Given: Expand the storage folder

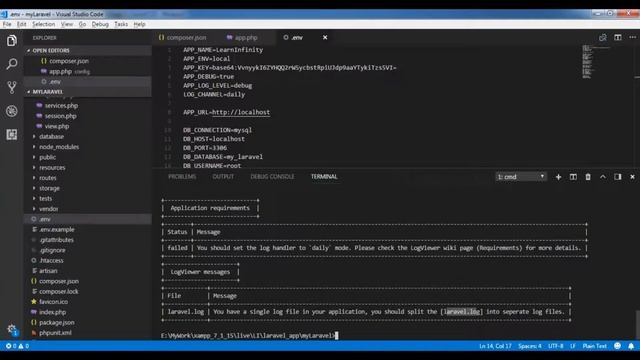Looking at the screenshot, I should pos(49,189).
